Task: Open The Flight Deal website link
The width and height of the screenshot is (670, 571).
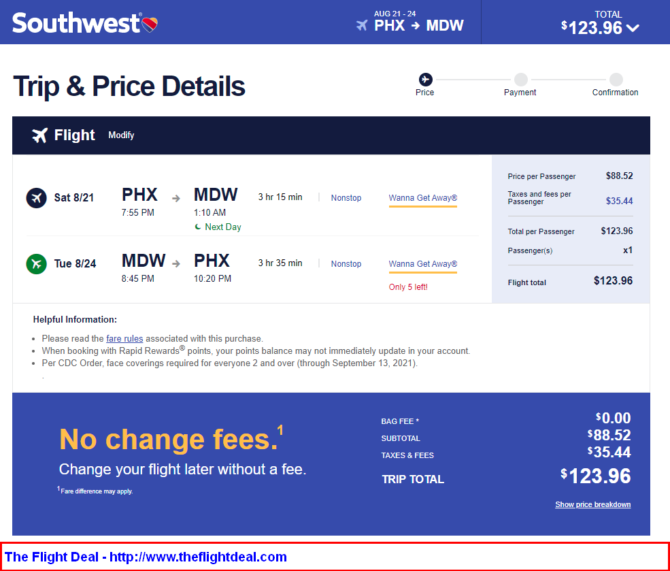Action: [146, 557]
